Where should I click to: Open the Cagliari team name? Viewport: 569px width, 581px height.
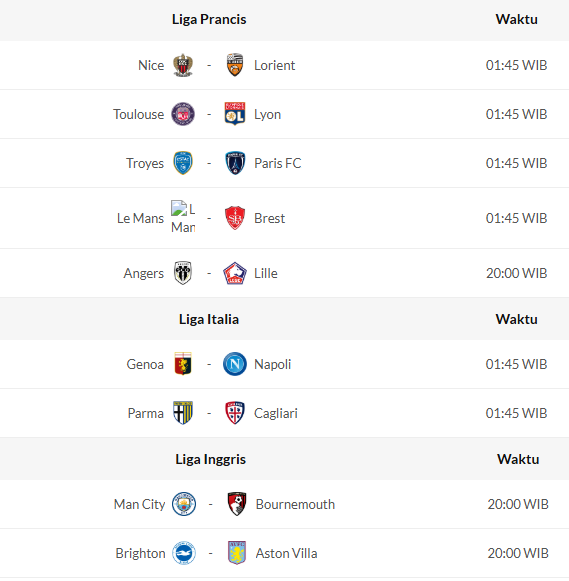pyautogui.click(x=276, y=413)
